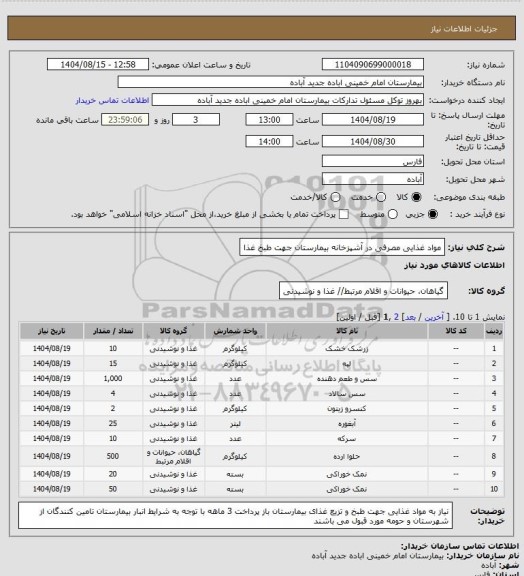Click the goods group field گیاهان، حیوانات
The height and width of the screenshot is (576, 524).
click(363, 291)
